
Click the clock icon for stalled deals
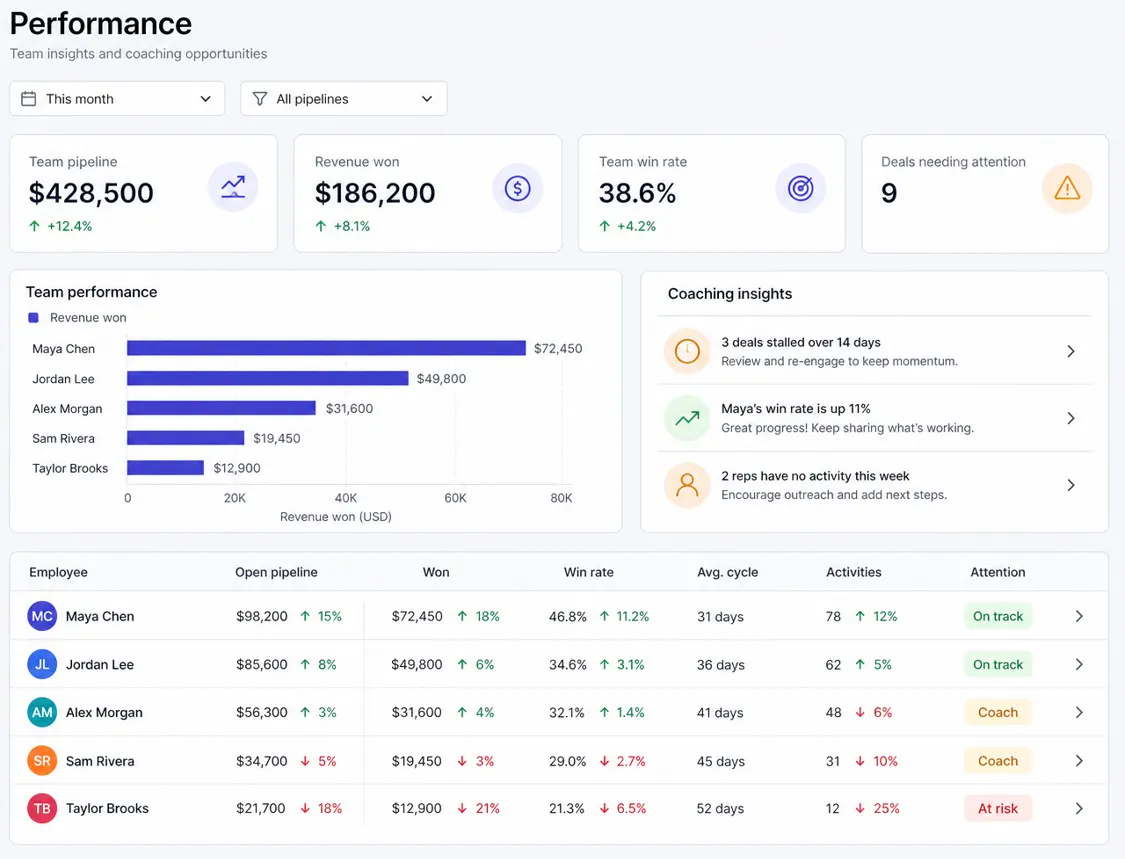pos(687,351)
